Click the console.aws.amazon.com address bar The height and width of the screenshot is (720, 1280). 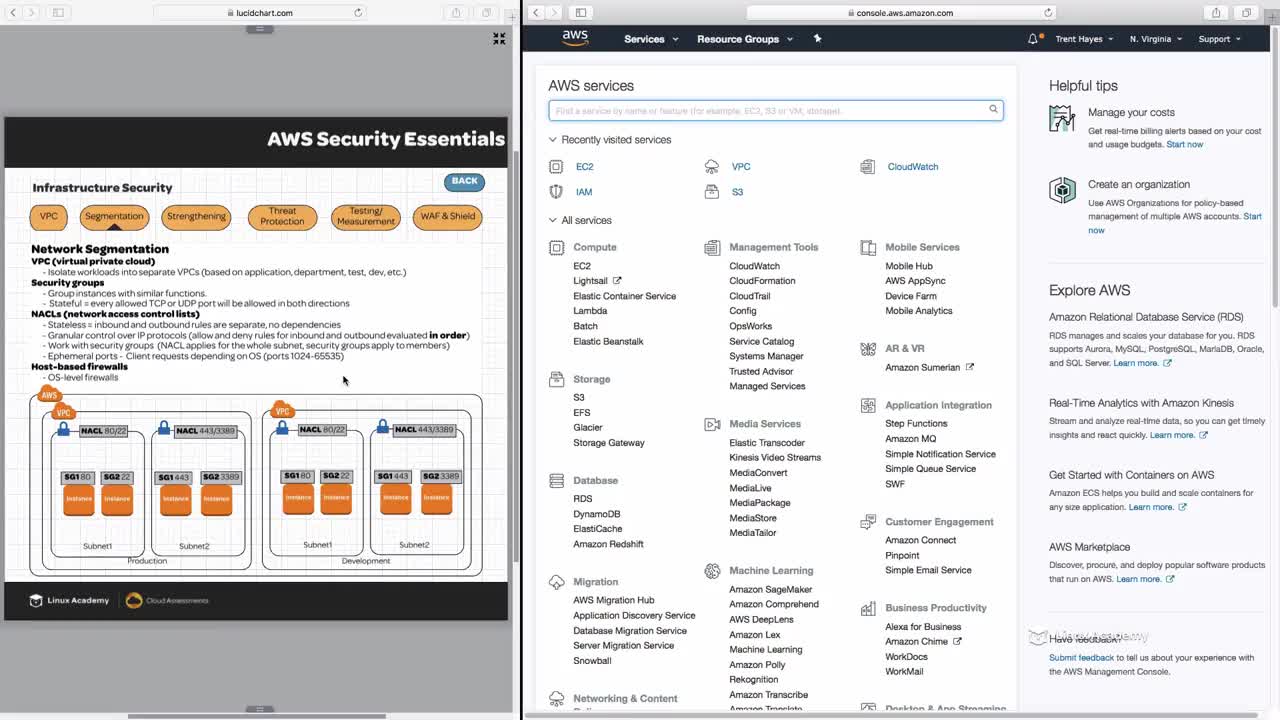click(x=901, y=13)
